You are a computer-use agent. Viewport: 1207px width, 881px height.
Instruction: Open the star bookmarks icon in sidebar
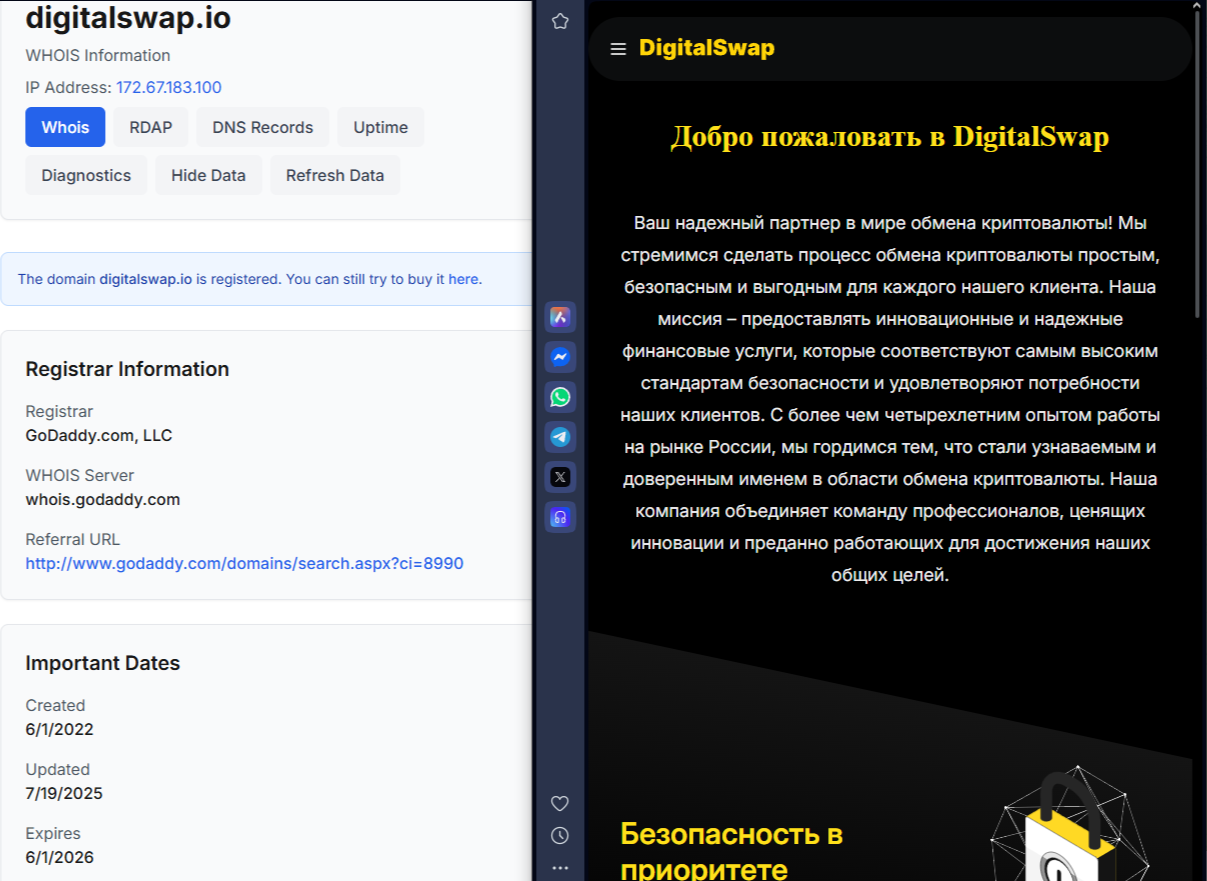point(560,21)
